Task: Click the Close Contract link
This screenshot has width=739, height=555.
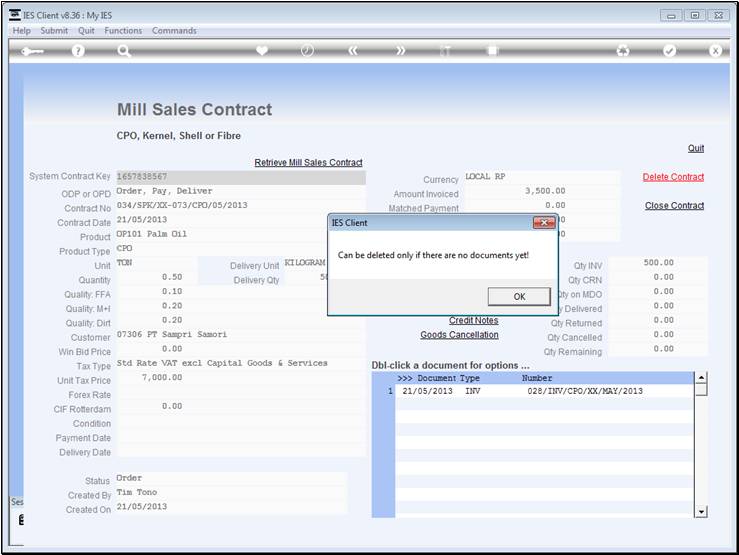Action: (674, 206)
